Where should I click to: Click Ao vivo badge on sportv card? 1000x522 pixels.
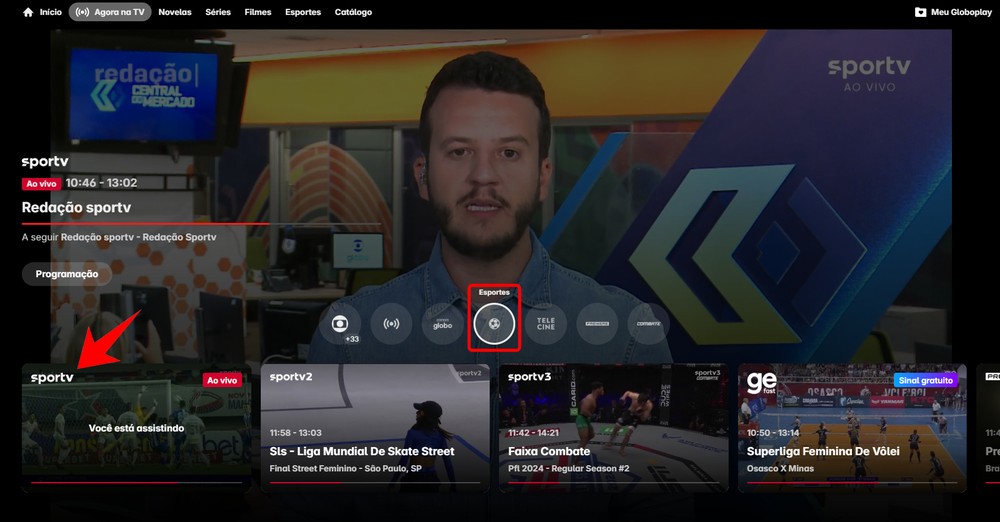point(222,380)
